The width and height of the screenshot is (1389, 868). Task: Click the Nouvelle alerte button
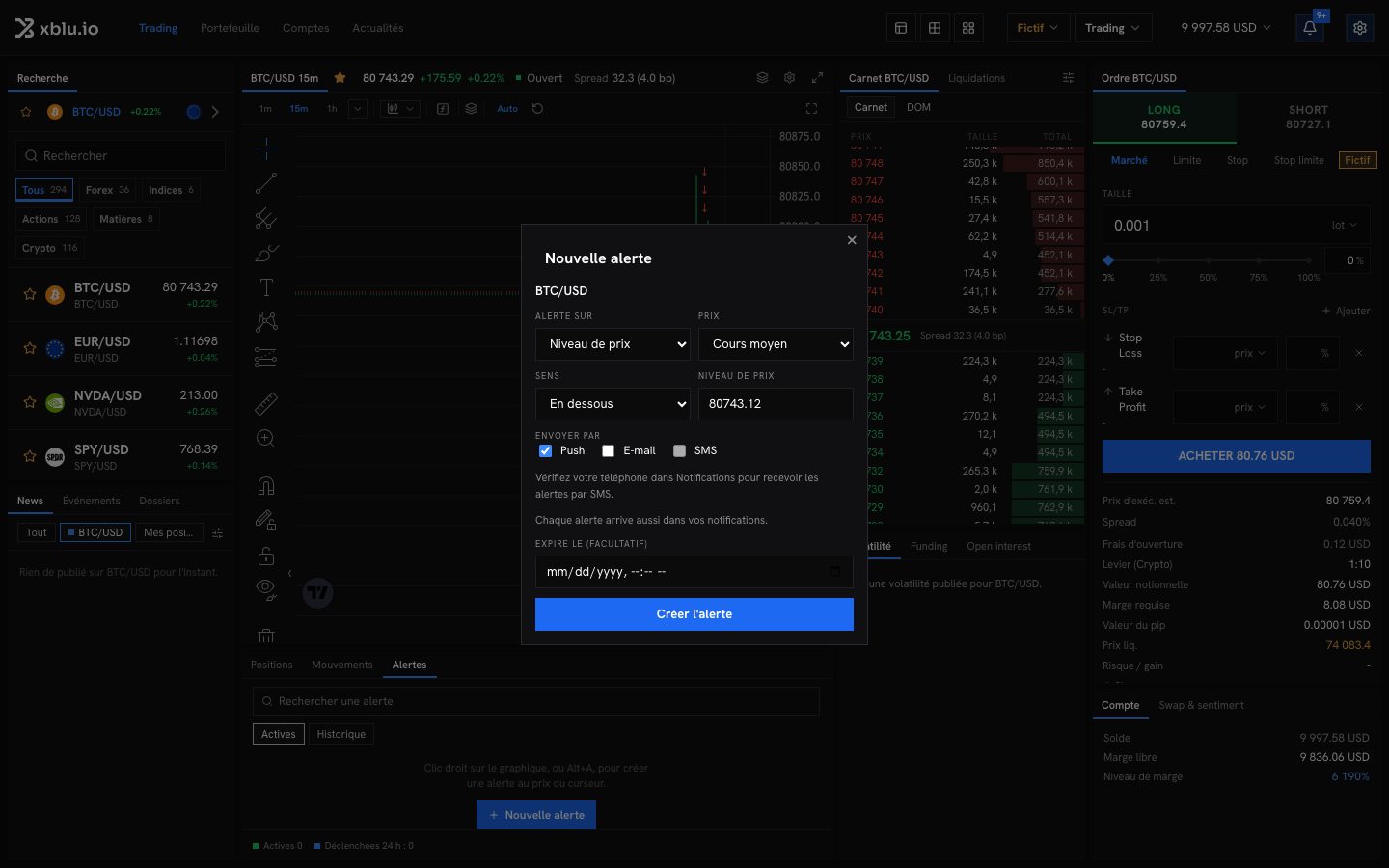536,815
